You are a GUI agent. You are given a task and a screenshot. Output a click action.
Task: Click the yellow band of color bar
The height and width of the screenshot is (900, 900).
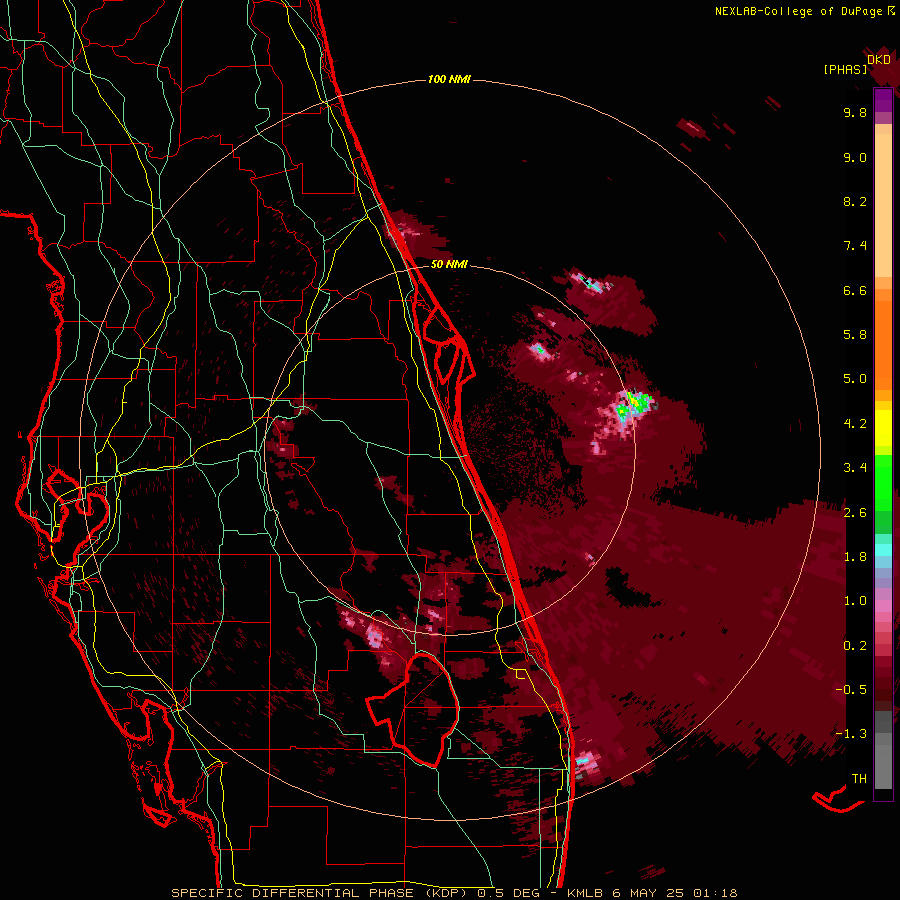(x=883, y=428)
